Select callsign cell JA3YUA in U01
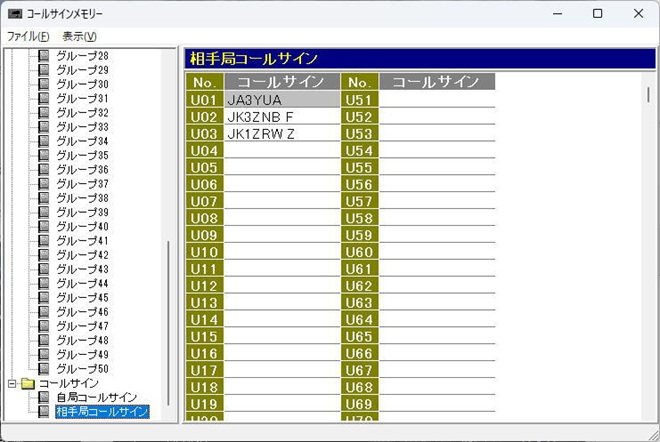This screenshot has height=442, width=660. coord(282,100)
